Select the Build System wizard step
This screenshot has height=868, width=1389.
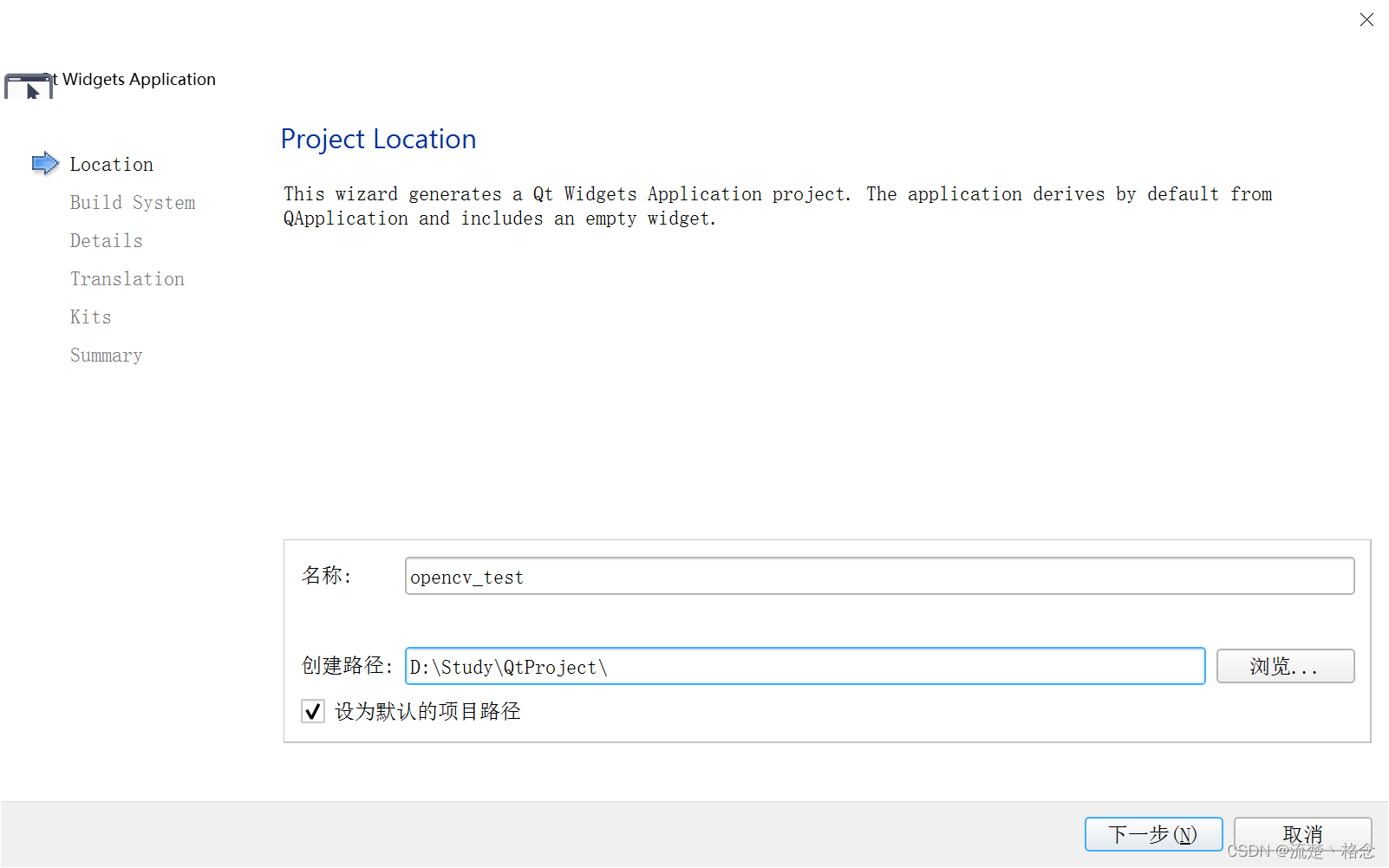tap(133, 202)
